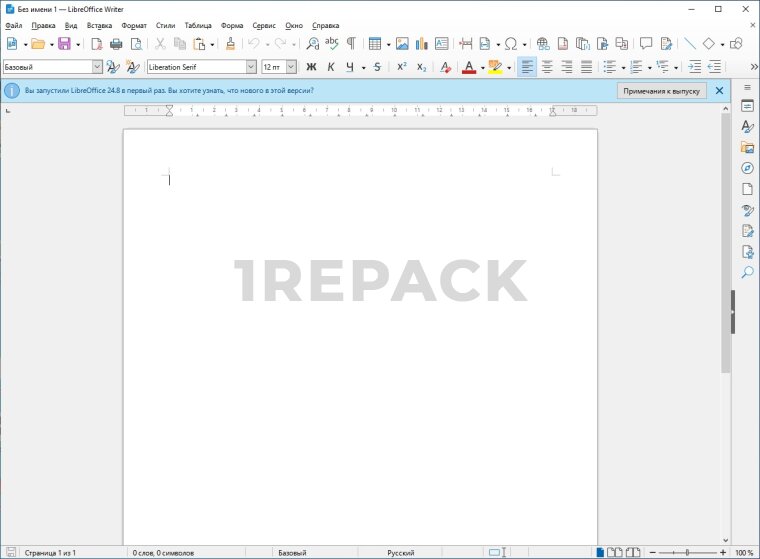Click the Clone Formatting paintbrush icon

pos(230,44)
